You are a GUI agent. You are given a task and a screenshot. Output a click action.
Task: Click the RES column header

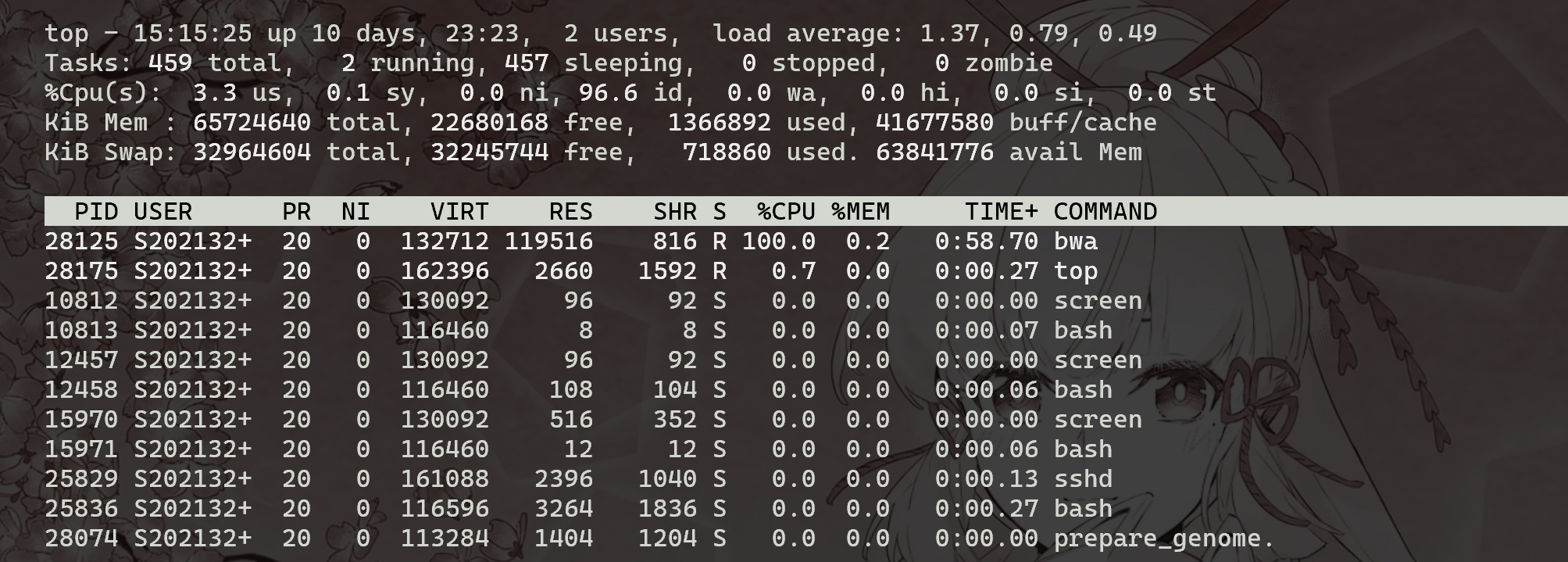coord(570,212)
